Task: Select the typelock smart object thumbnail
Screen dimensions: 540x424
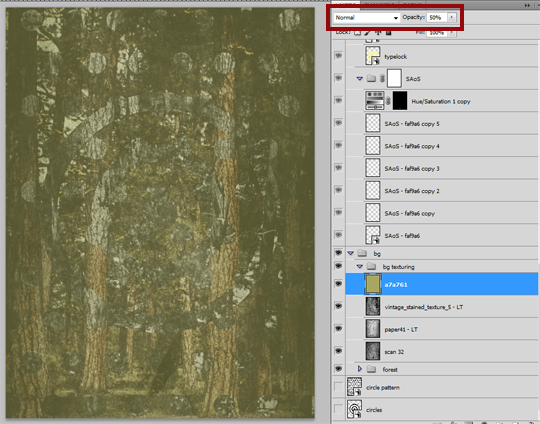Action: 373,55
